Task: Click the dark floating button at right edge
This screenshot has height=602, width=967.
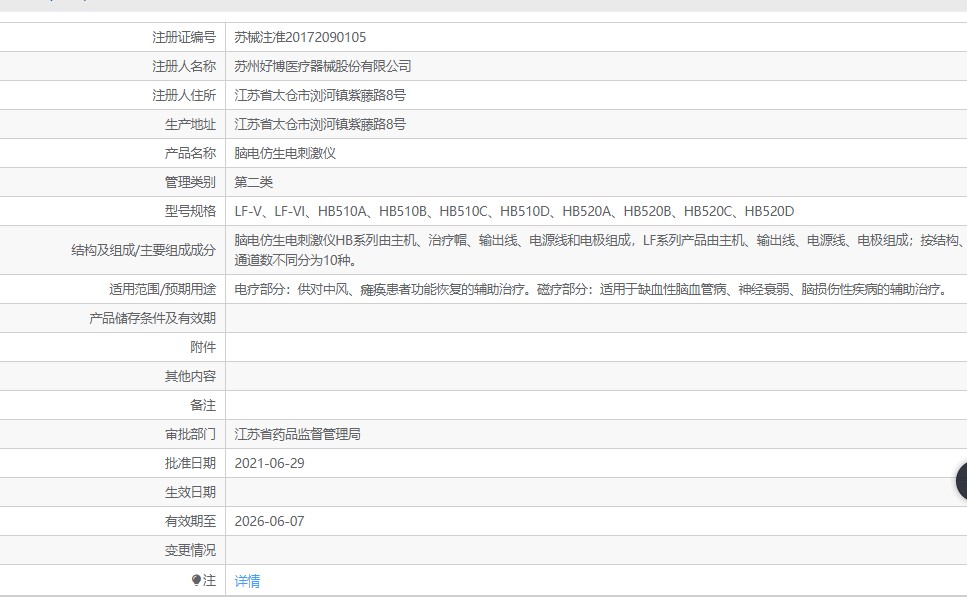Action: (x=961, y=481)
